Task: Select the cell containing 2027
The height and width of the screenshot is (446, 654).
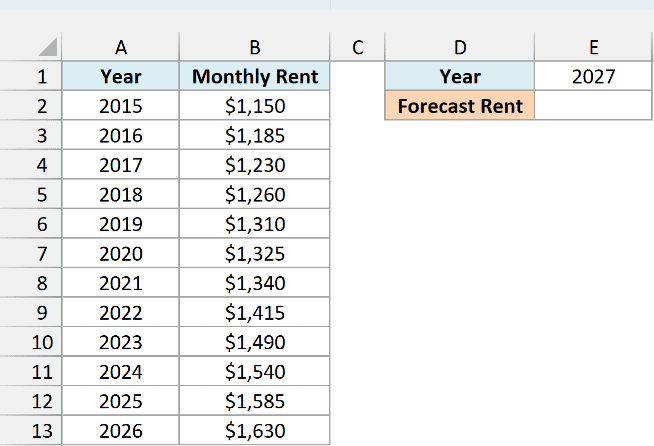Action: pos(594,76)
